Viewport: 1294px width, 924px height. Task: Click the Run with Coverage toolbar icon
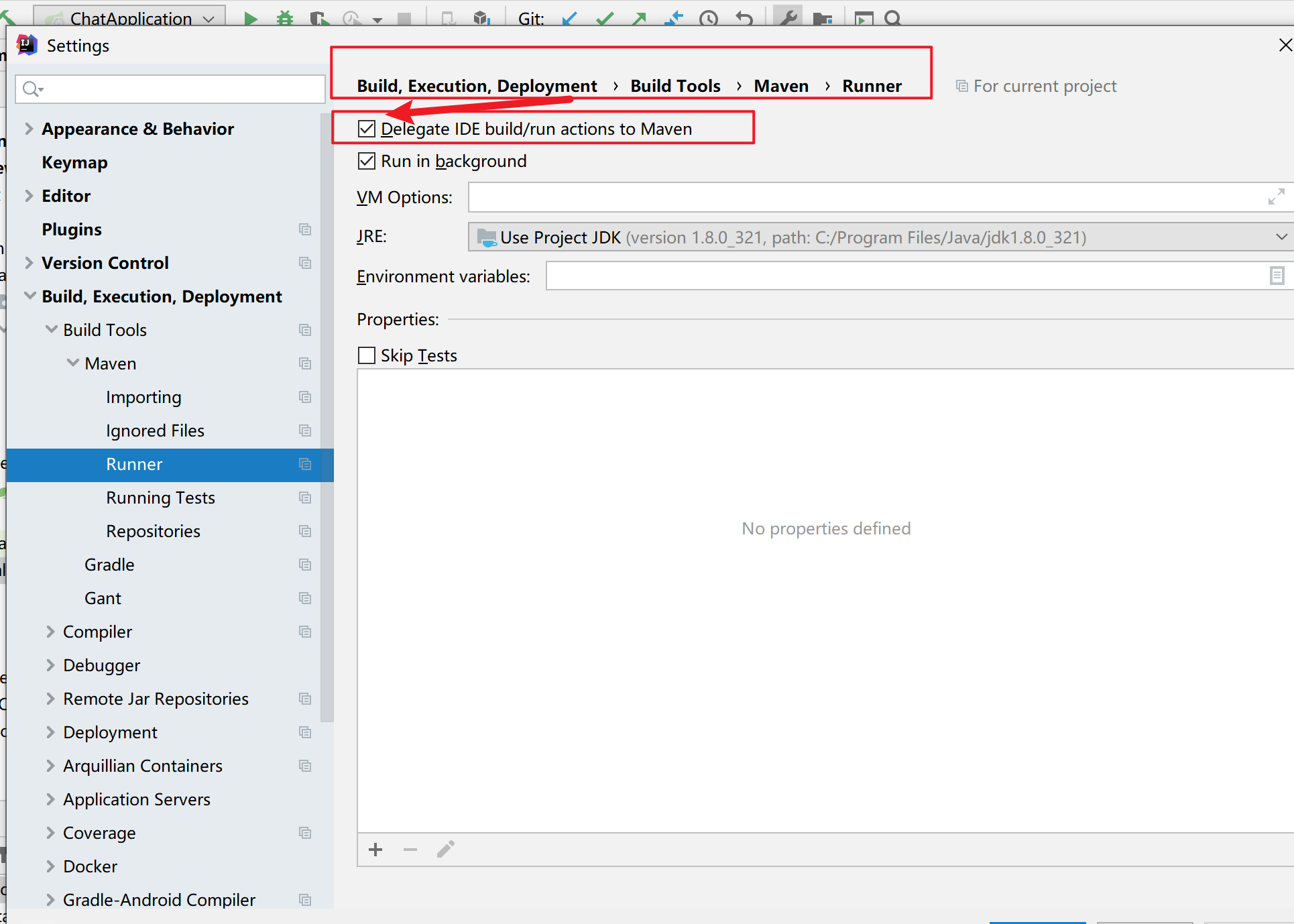tap(319, 18)
